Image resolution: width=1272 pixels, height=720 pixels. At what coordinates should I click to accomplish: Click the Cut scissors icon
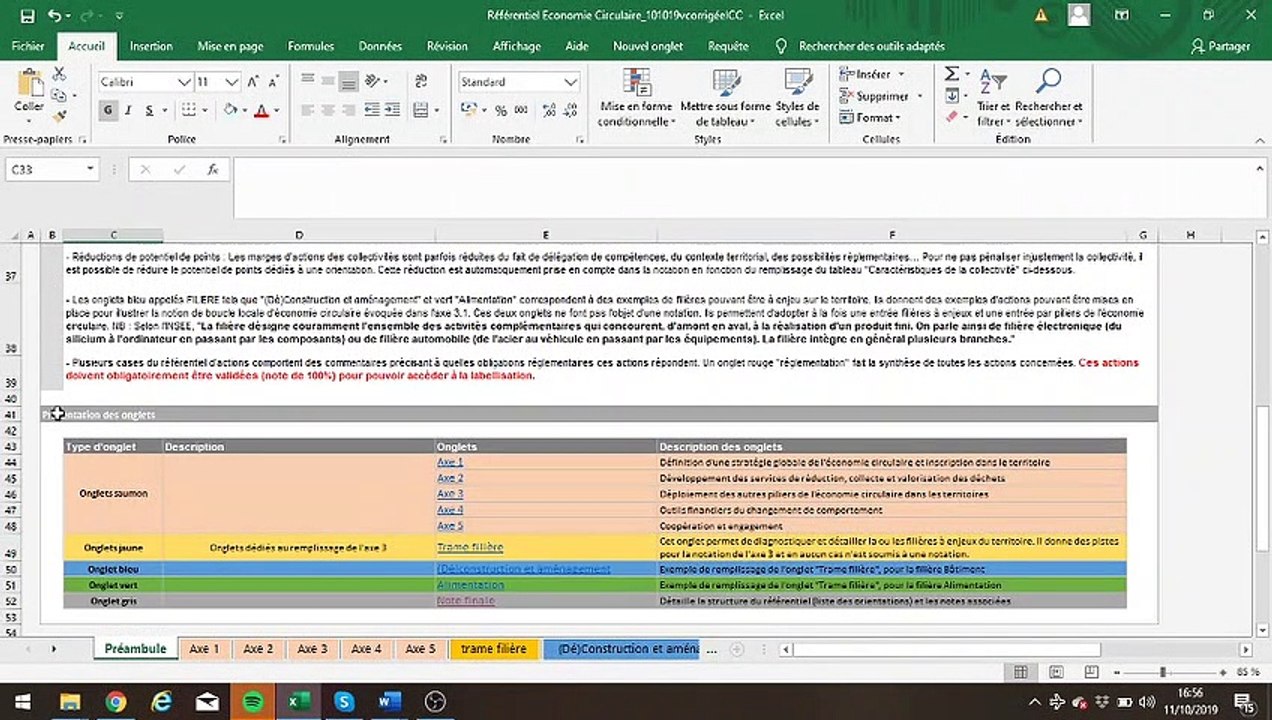pyautogui.click(x=59, y=74)
